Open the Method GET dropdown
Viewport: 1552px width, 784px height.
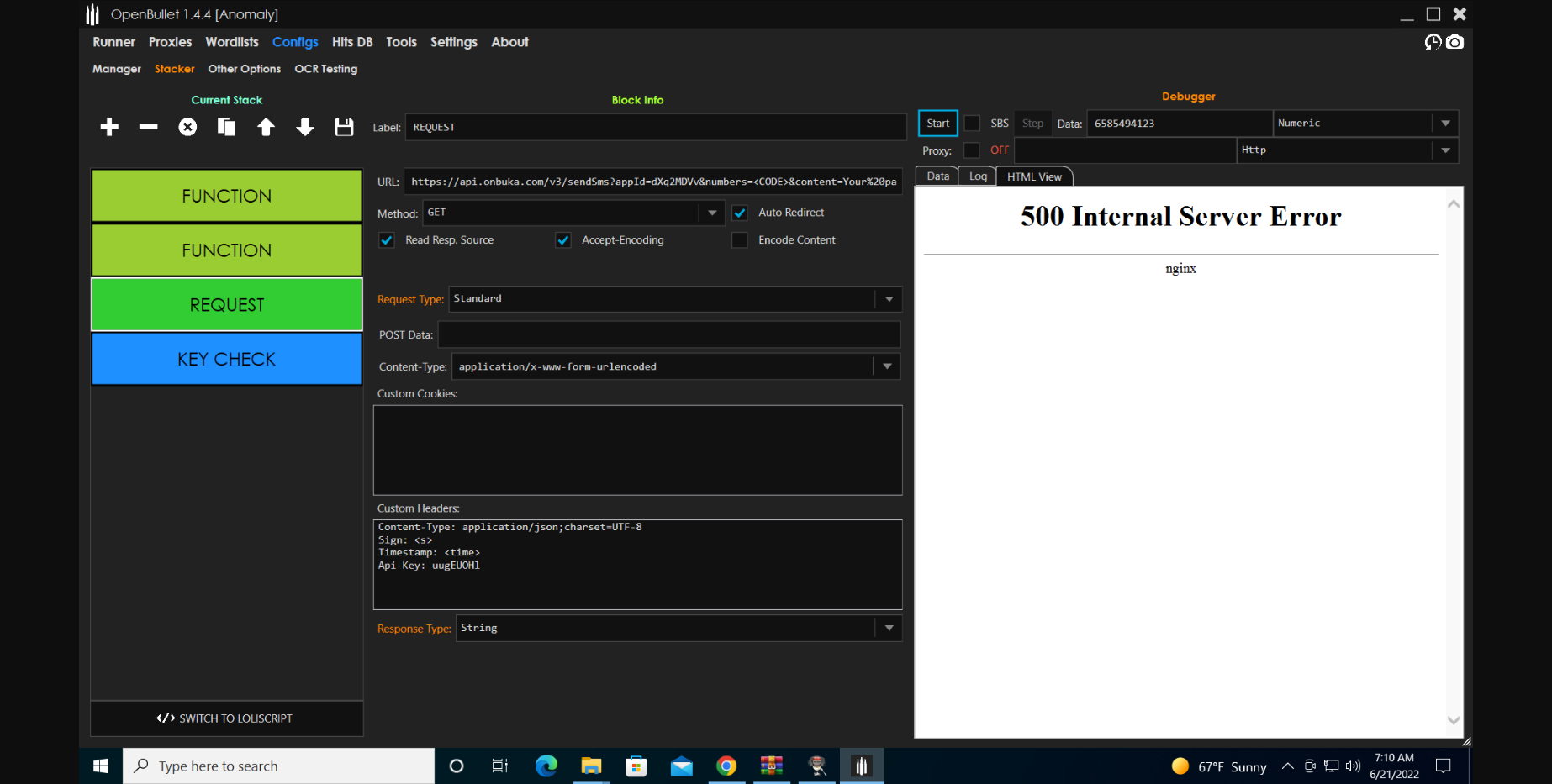pos(712,213)
